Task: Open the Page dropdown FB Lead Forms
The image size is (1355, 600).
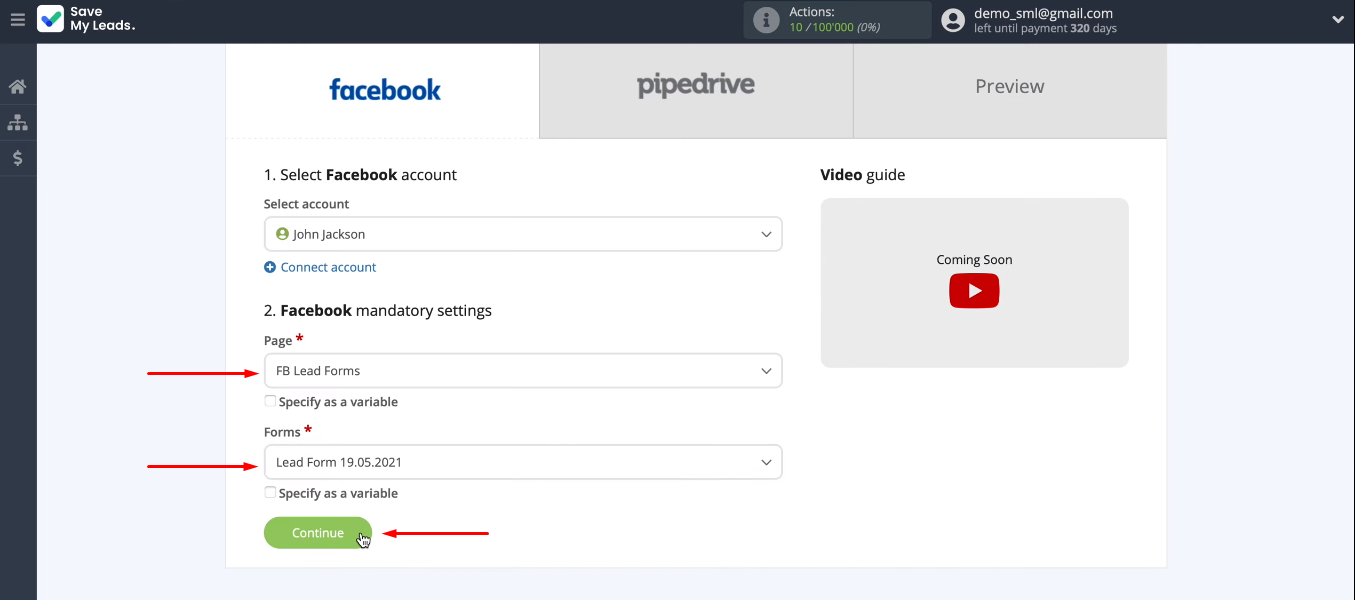Action: [x=523, y=371]
